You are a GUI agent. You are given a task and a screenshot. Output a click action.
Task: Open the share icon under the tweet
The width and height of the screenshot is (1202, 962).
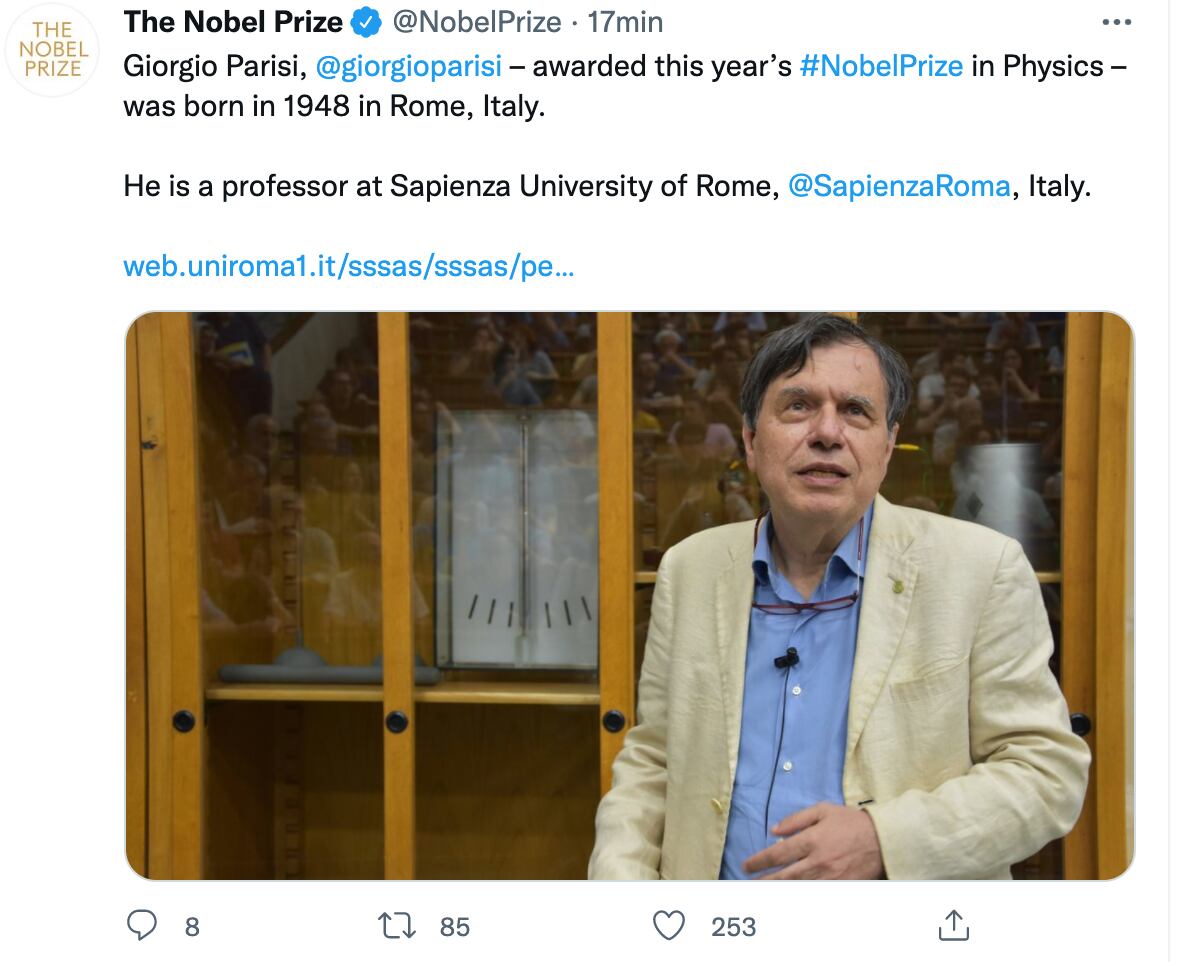click(954, 926)
